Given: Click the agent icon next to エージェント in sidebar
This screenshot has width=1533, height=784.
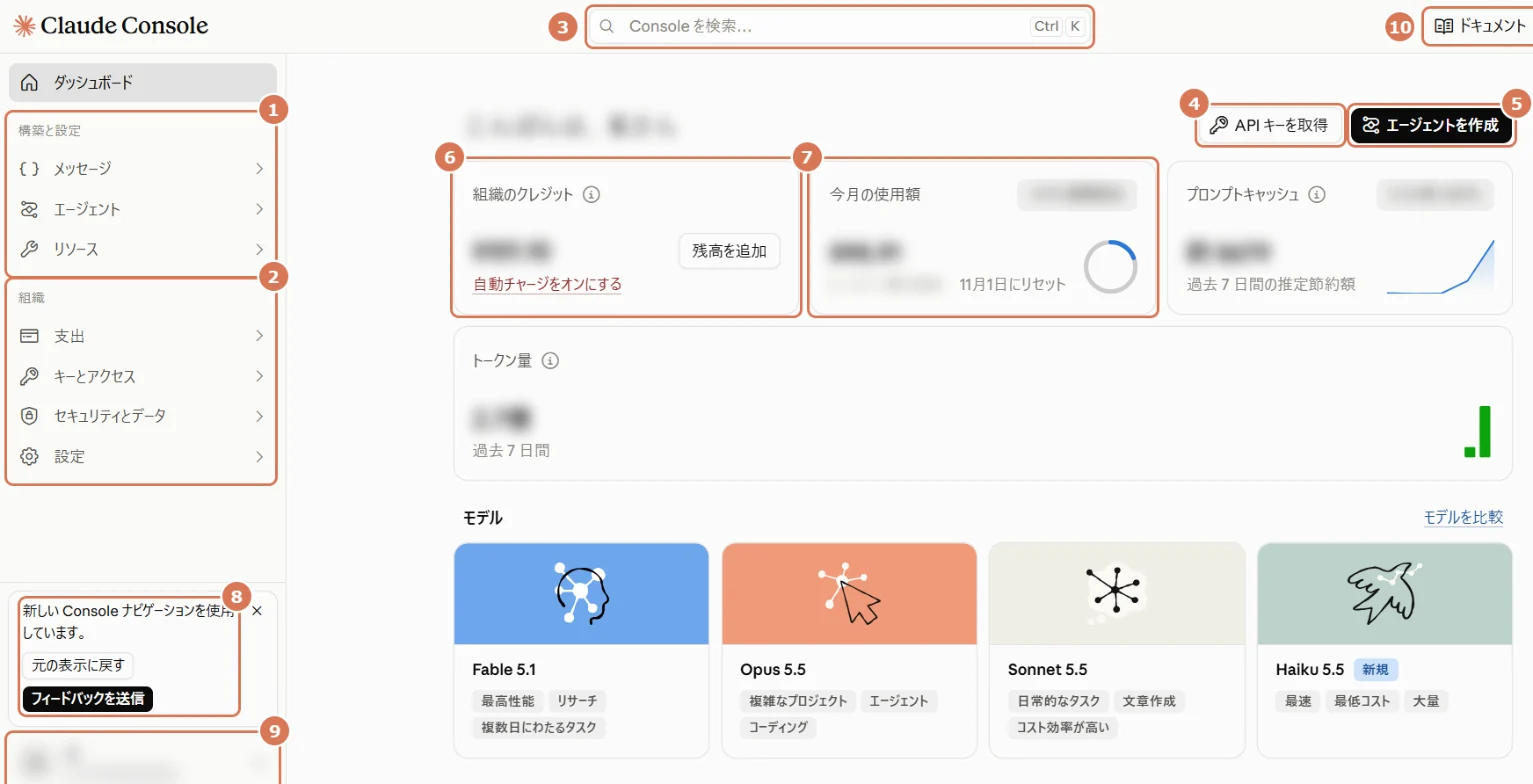Looking at the screenshot, I should click(x=30, y=209).
